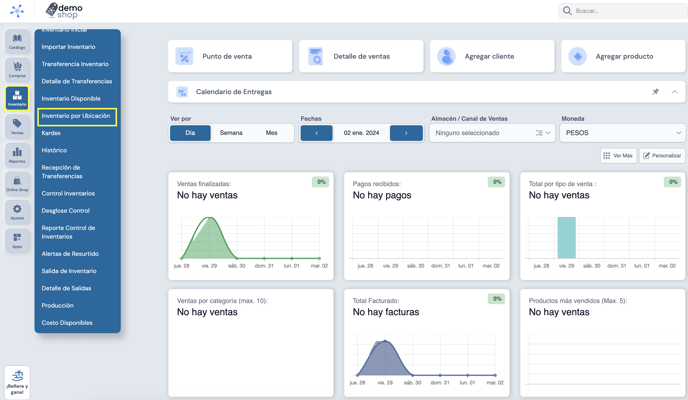Viewport: 688px width, 400px height.
Task: Open Control Inventarios menu item
Action: [68, 193]
